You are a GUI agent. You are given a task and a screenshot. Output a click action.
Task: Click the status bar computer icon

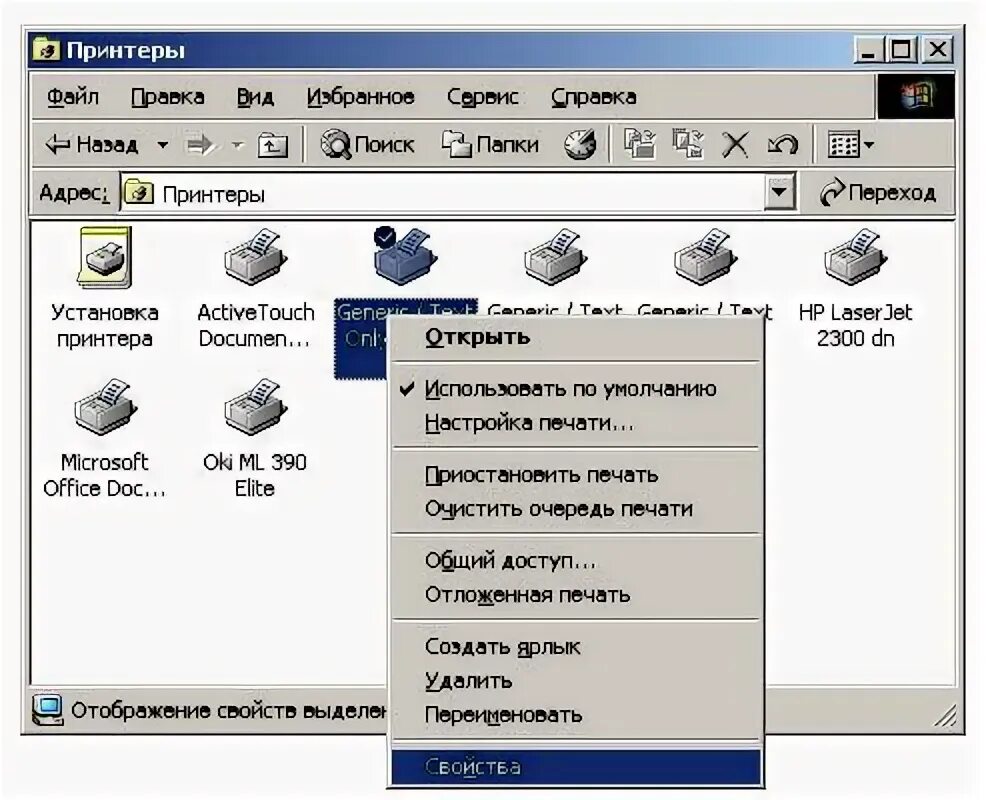point(48,710)
